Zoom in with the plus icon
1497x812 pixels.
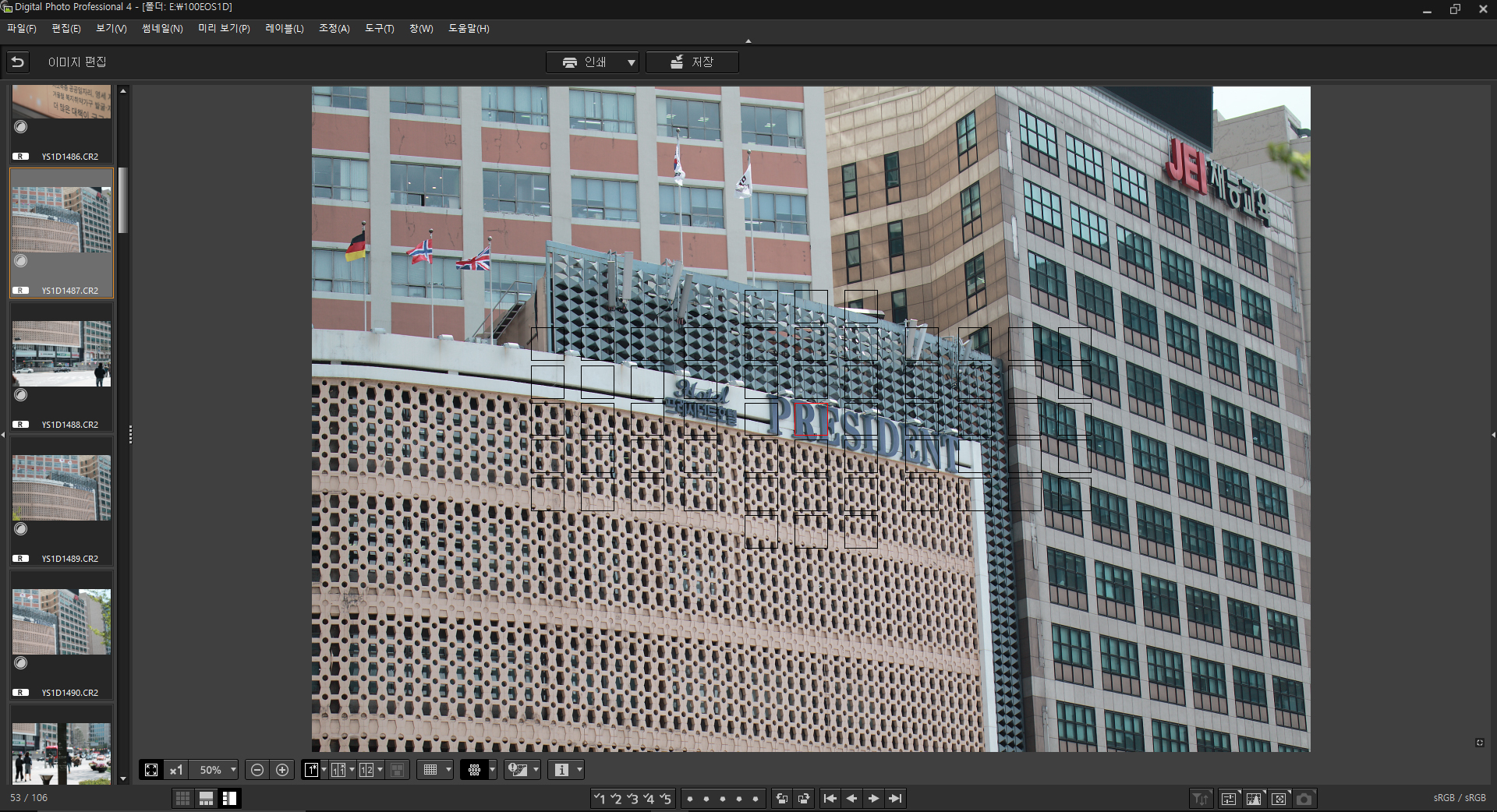(282, 770)
